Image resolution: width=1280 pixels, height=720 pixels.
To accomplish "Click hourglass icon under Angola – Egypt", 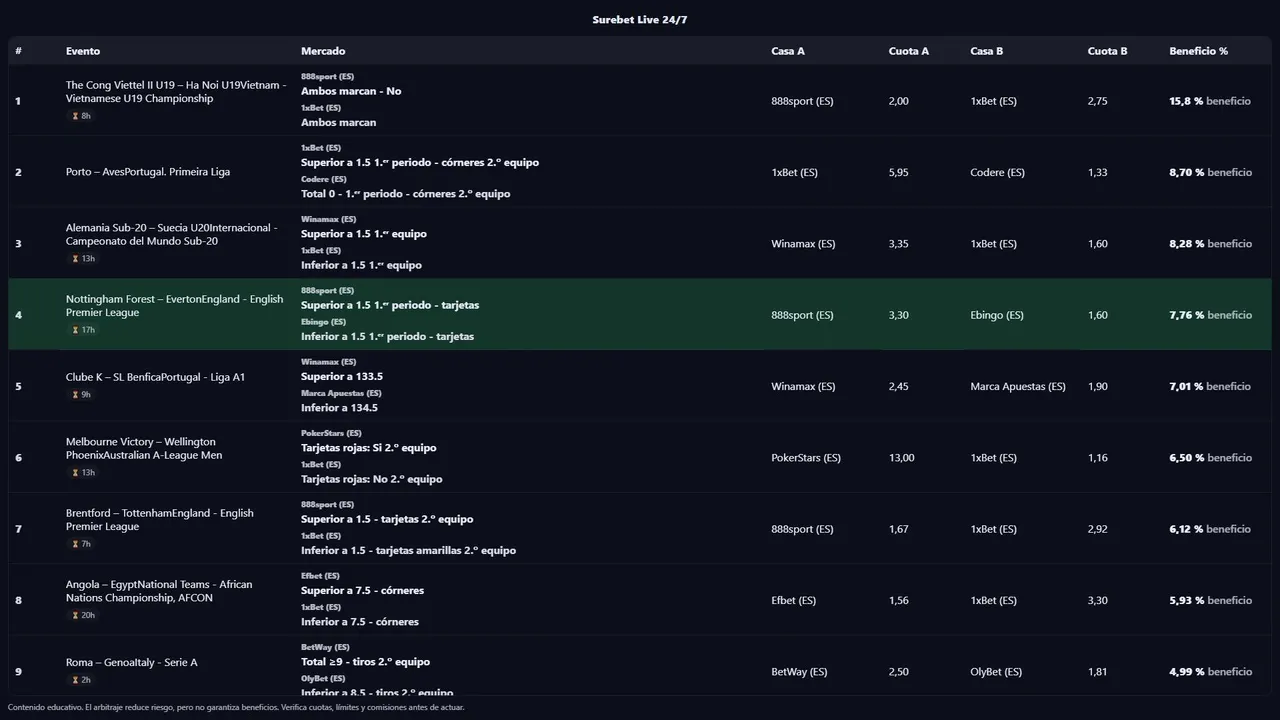I will pos(75,616).
